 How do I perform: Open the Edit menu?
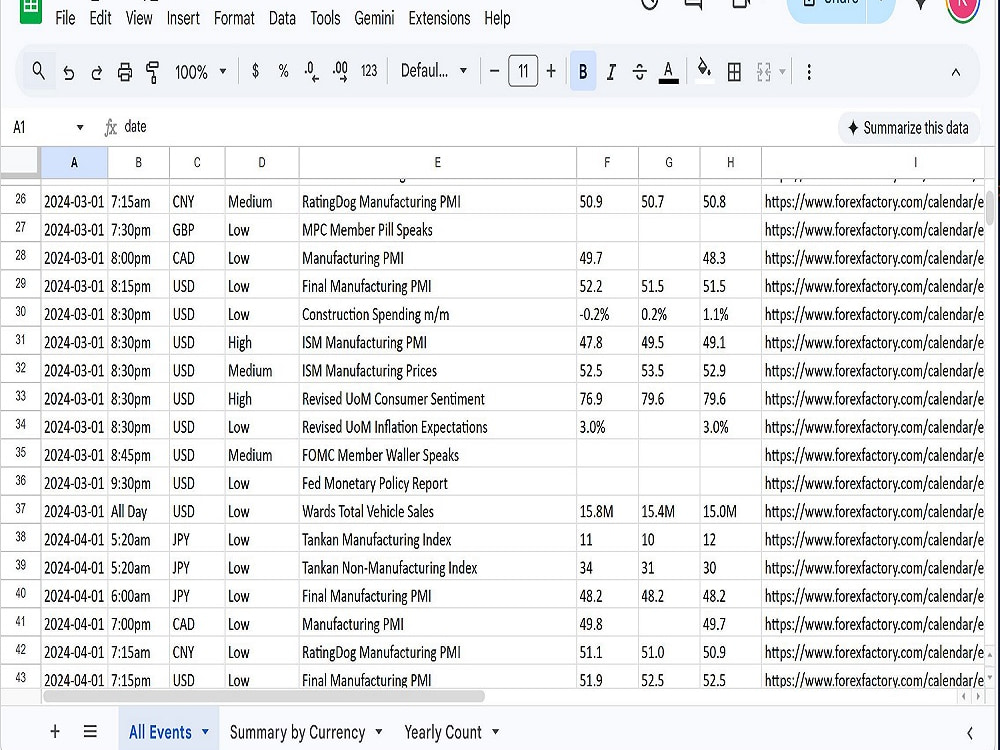click(100, 18)
